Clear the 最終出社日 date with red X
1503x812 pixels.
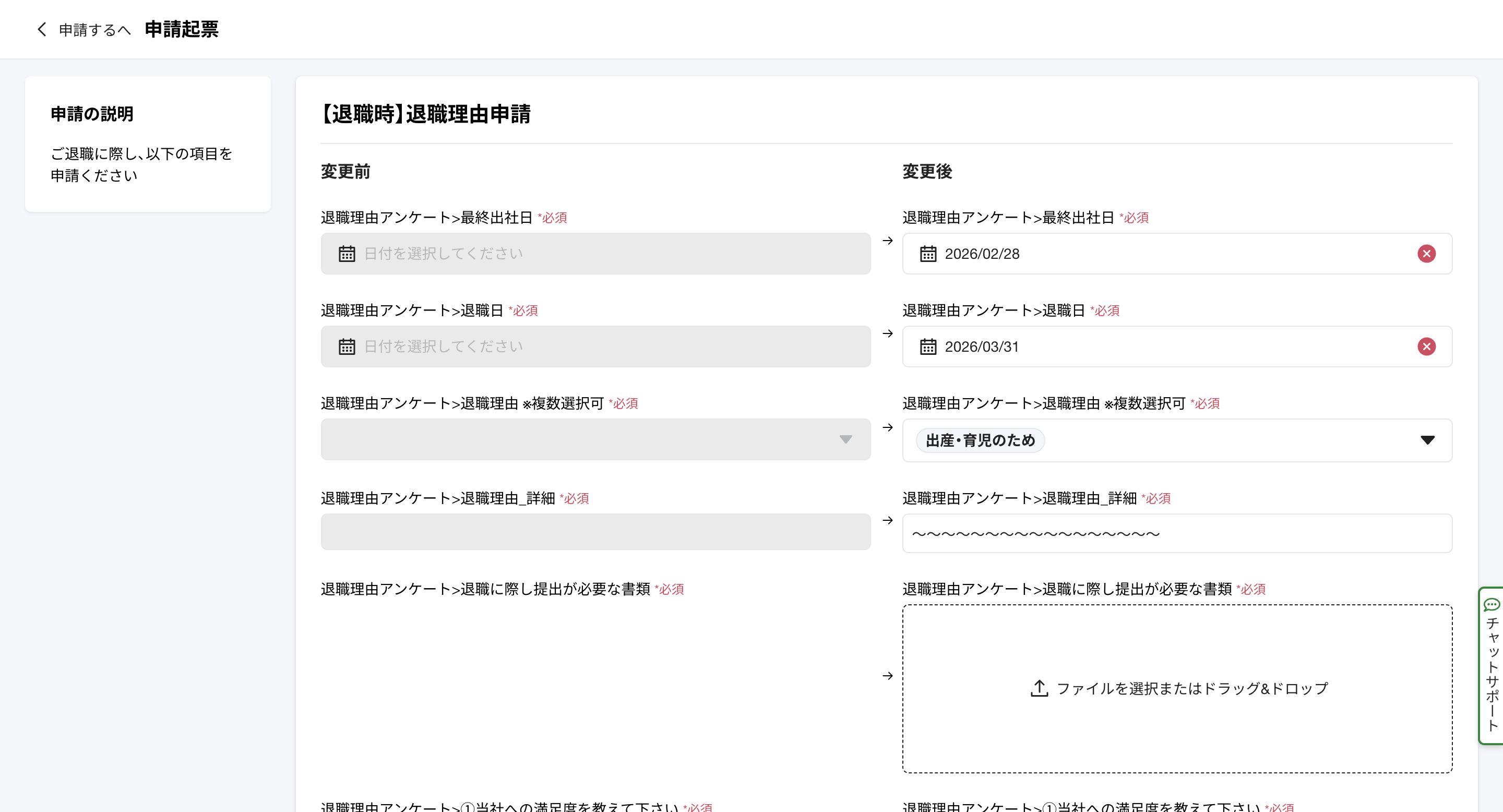1426,254
